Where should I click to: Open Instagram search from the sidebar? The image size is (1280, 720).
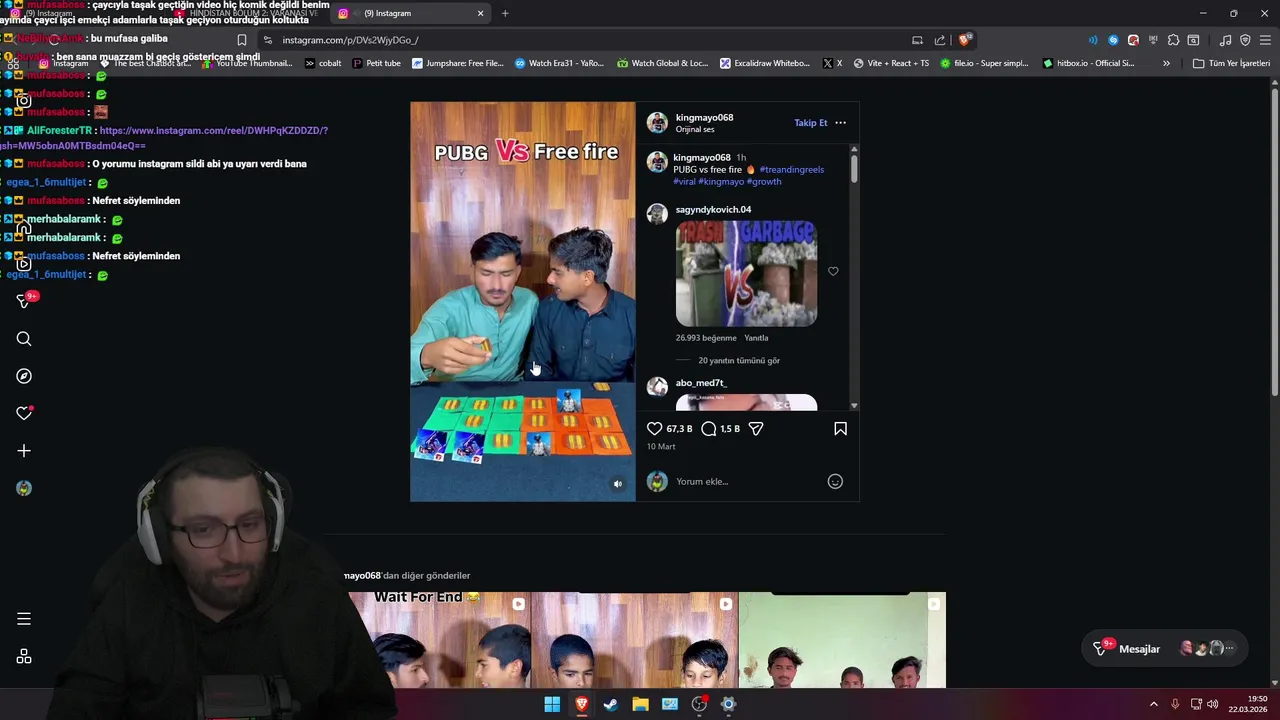(24, 339)
